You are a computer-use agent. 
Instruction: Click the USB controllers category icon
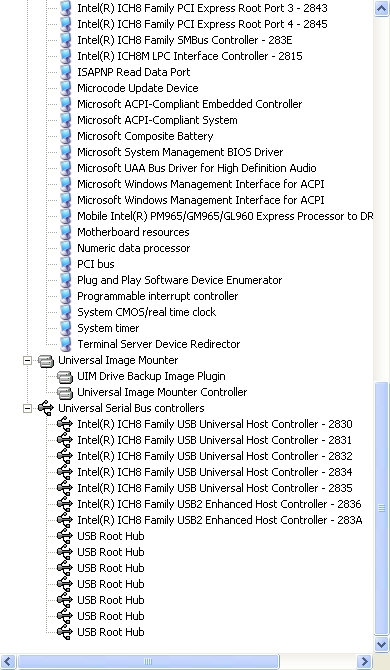pos(46,408)
